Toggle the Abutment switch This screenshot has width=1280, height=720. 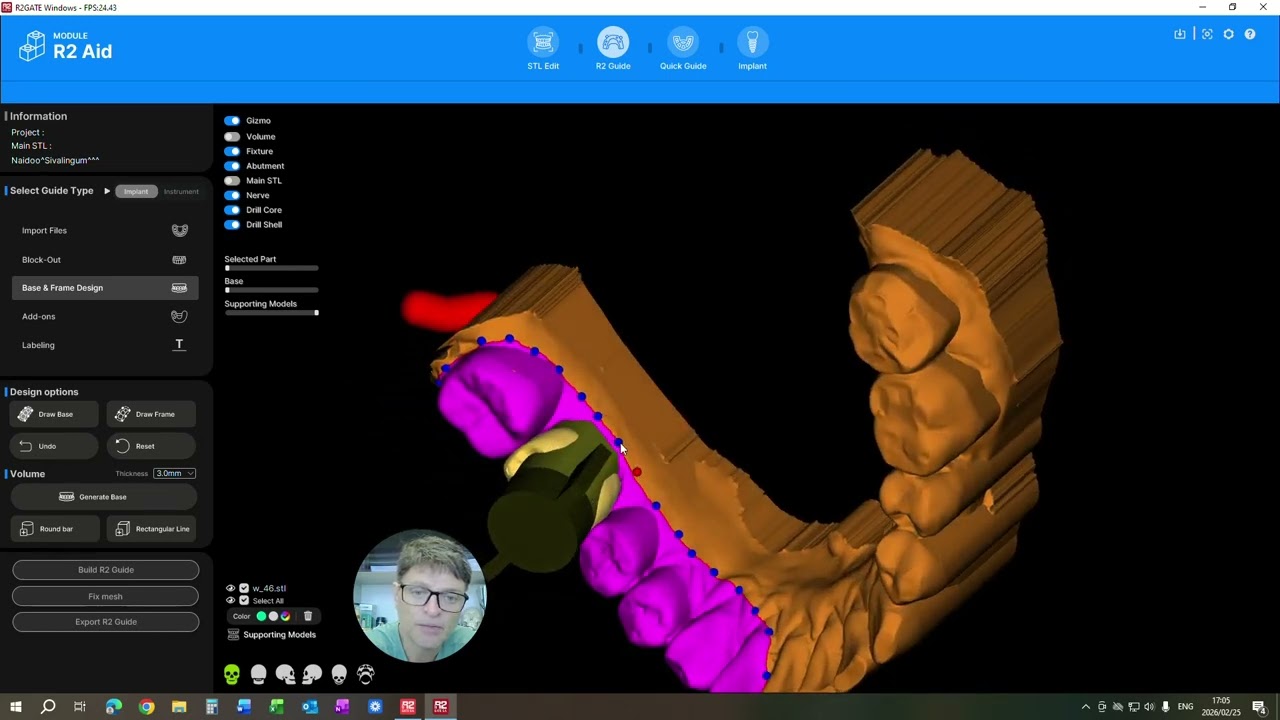click(232, 166)
